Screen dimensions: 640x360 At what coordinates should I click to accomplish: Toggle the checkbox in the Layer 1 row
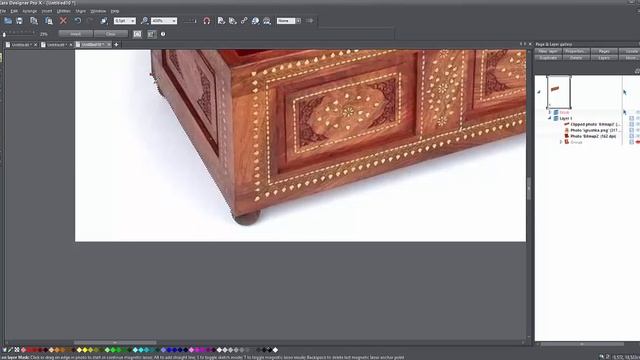(631, 118)
